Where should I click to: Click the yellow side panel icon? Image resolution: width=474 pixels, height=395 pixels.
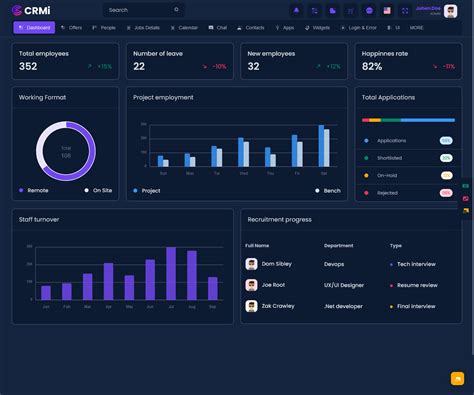466,211
